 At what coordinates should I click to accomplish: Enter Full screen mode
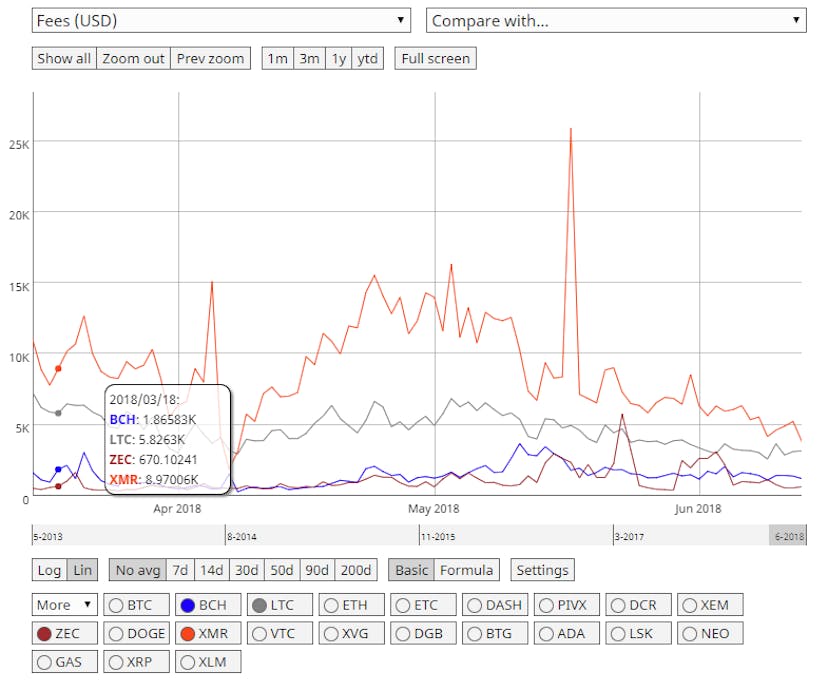coord(435,58)
